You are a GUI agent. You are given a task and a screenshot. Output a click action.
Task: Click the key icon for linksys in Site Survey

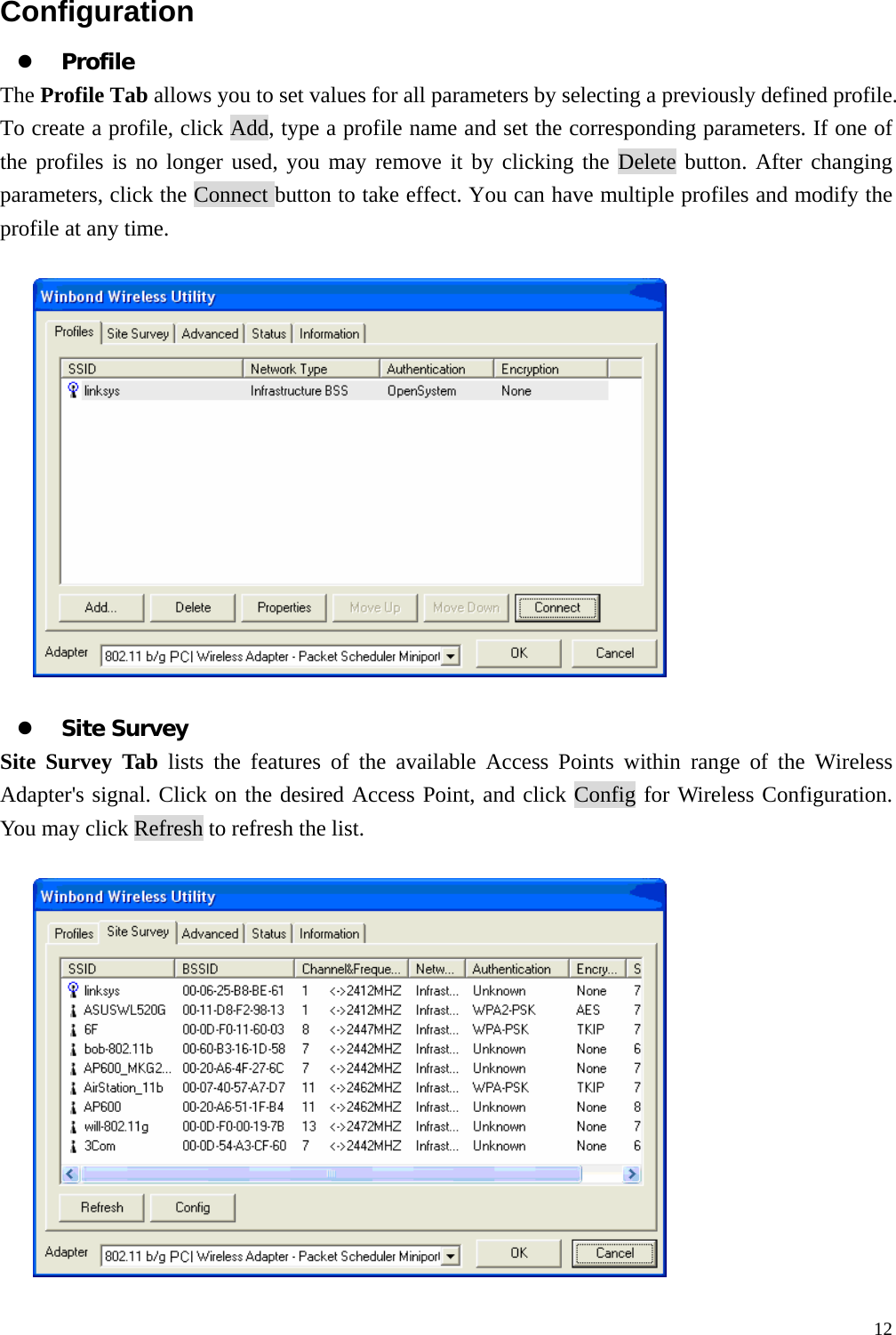click(x=73, y=990)
